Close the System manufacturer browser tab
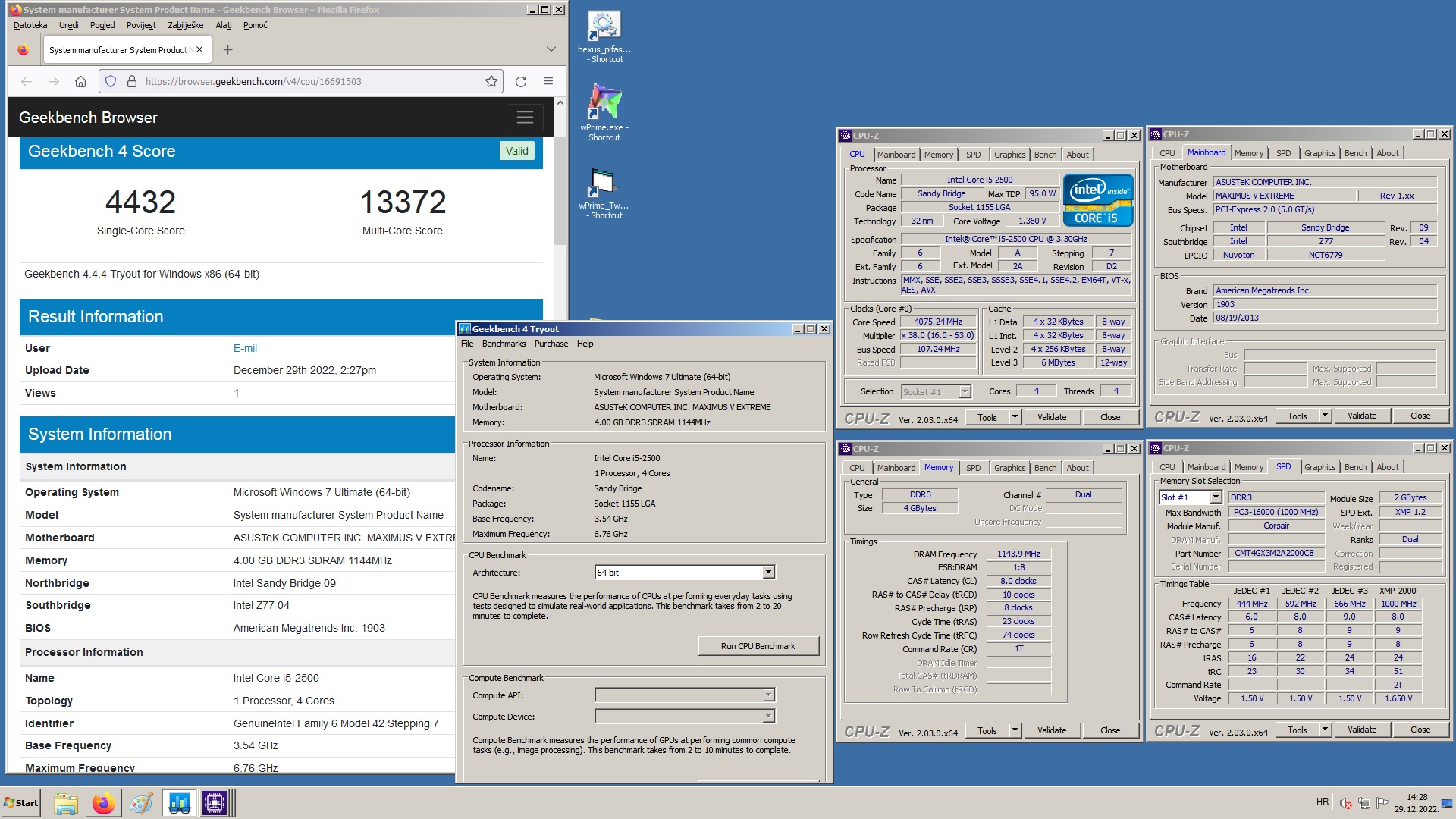The height and width of the screenshot is (819, 1456). click(x=199, y=50)
